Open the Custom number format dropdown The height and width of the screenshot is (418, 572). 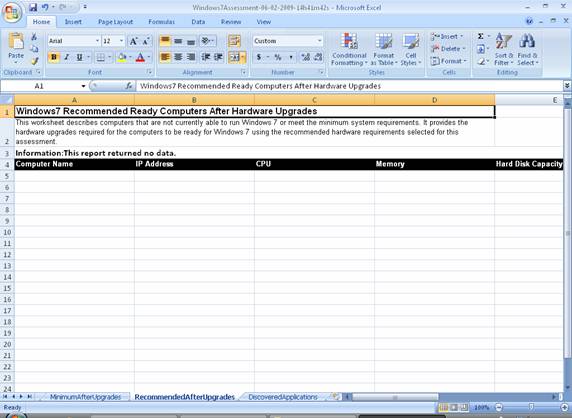point(320,41)
